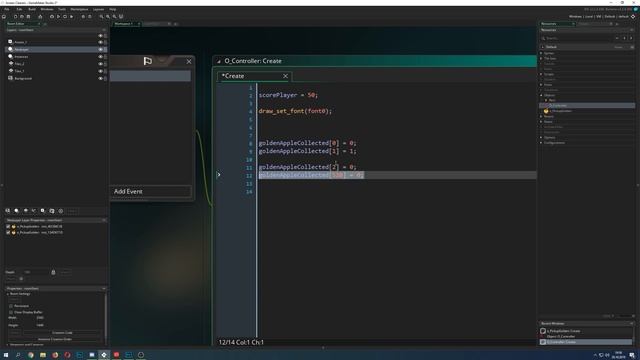Open the Build menu
The height and width of the screenshot is (360, 640).
pyautogui.click(x=32, y=9)
